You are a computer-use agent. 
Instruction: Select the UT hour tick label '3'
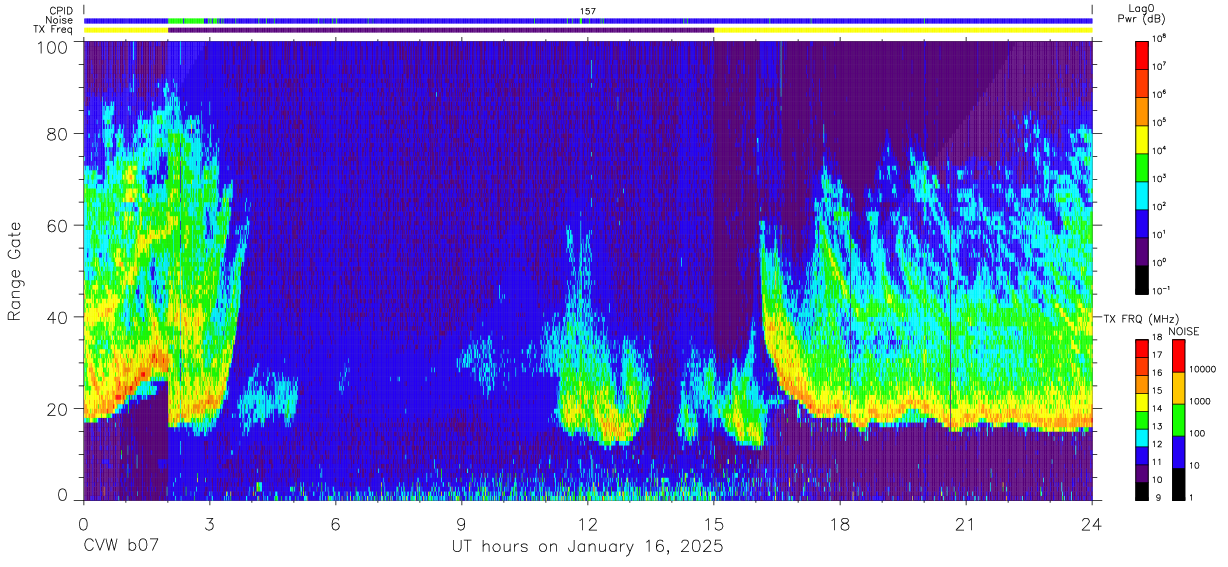(209, 523)
